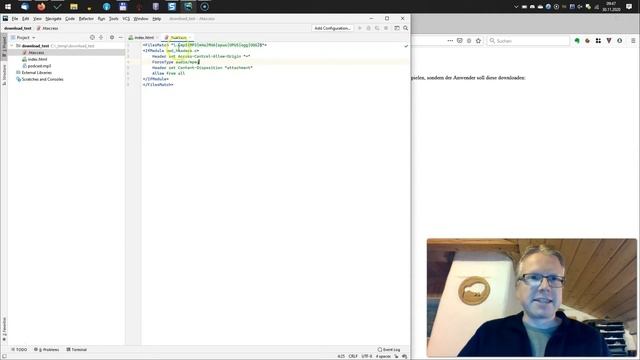Open the Tools menu
The width and height of the screenshot is (640, 360).
click(x=113, y=19)
